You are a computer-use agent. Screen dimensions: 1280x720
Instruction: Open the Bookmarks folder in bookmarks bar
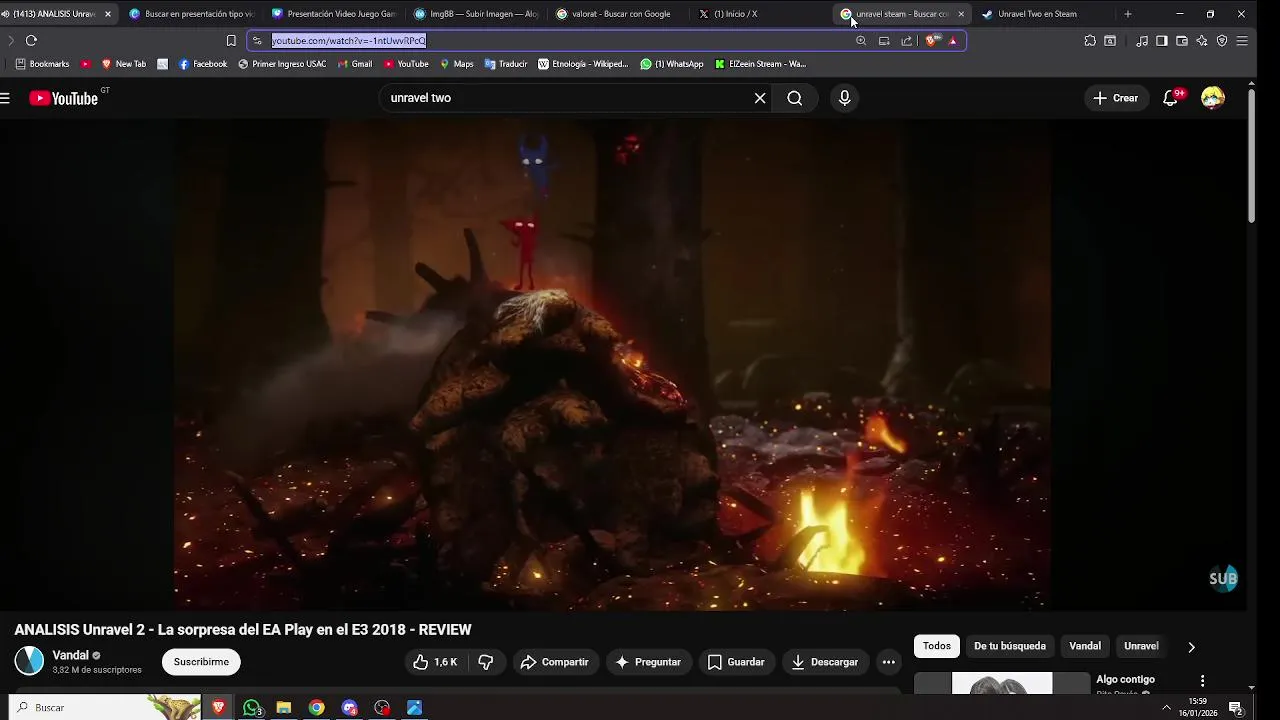(42, 64)
